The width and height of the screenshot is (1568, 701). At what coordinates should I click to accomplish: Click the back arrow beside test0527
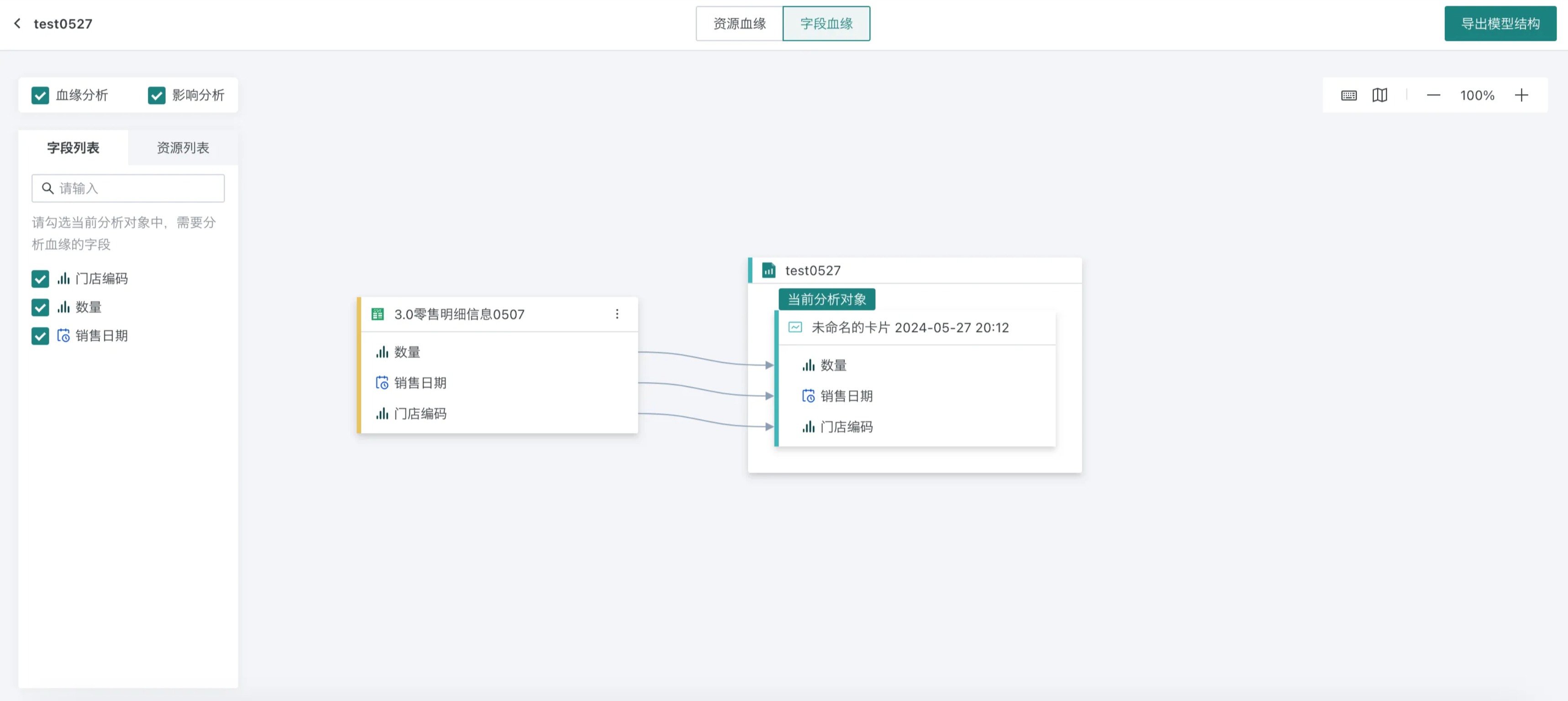(17, 23)
